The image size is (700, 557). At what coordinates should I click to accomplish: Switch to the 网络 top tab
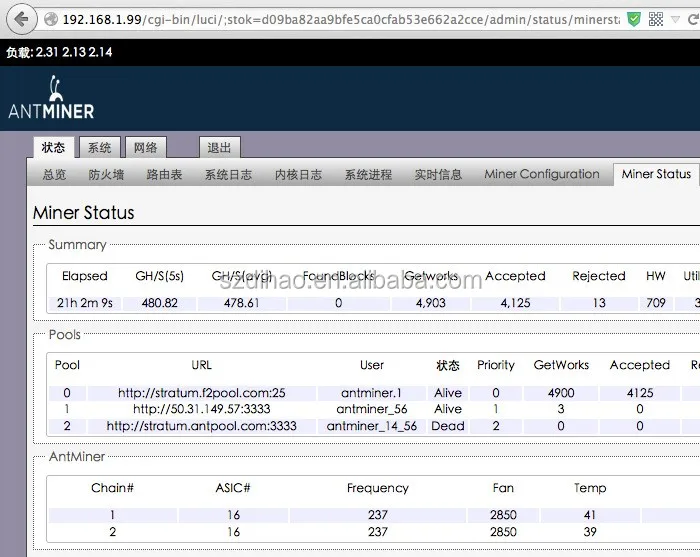pos(146,147)
